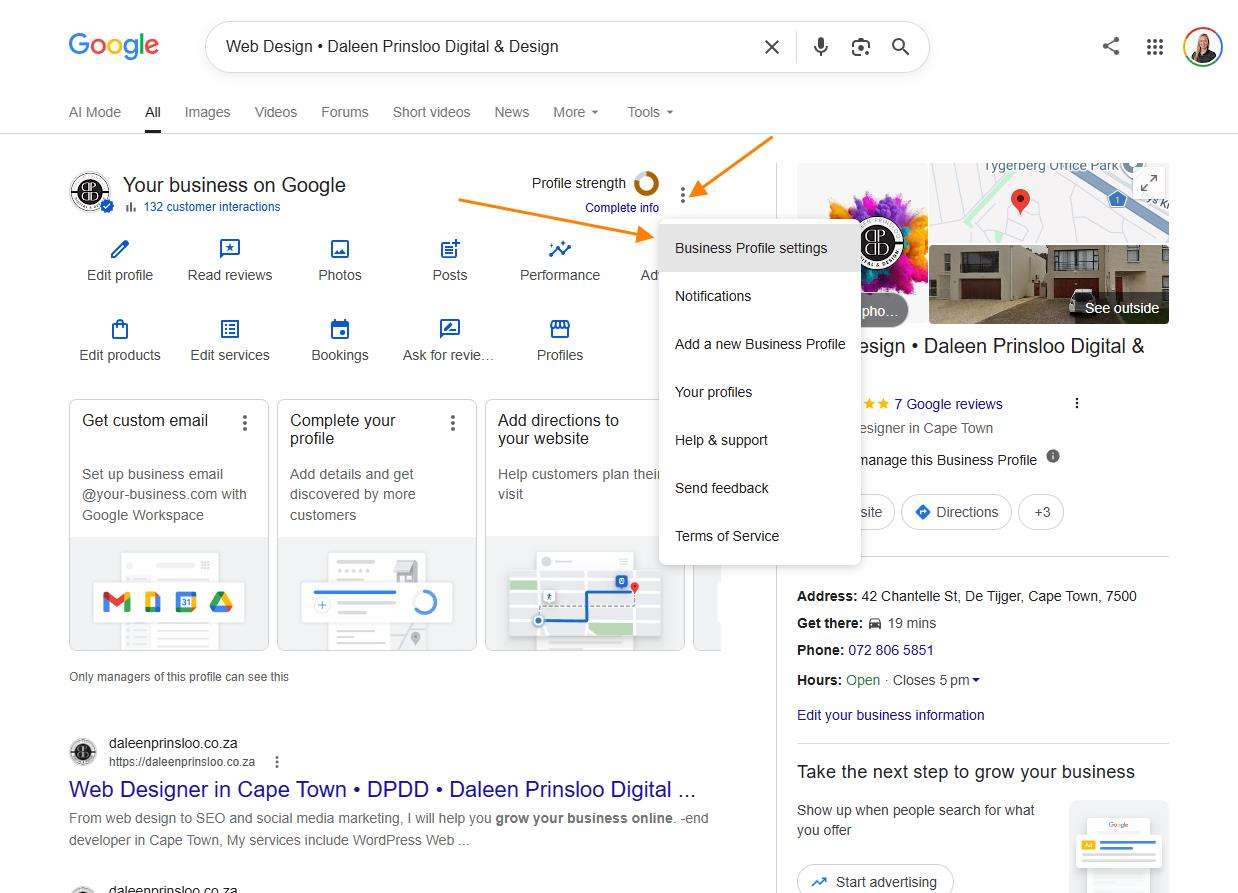The height and width of the screenshot is (893, 1238).
Task: Open Add directions to your website card
Action: (585, 525)
